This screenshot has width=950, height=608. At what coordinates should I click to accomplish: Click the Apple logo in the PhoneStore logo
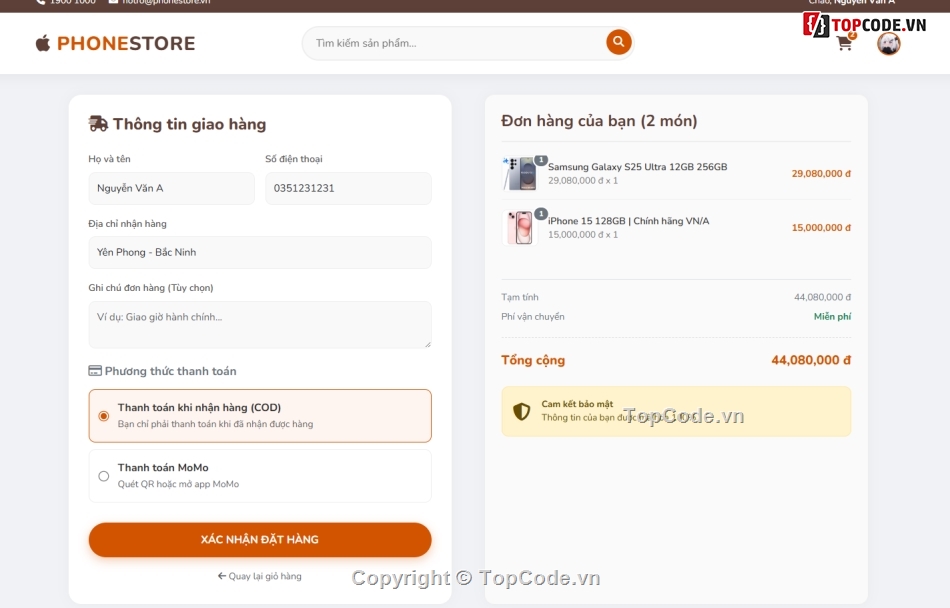(x=43, y=43)
